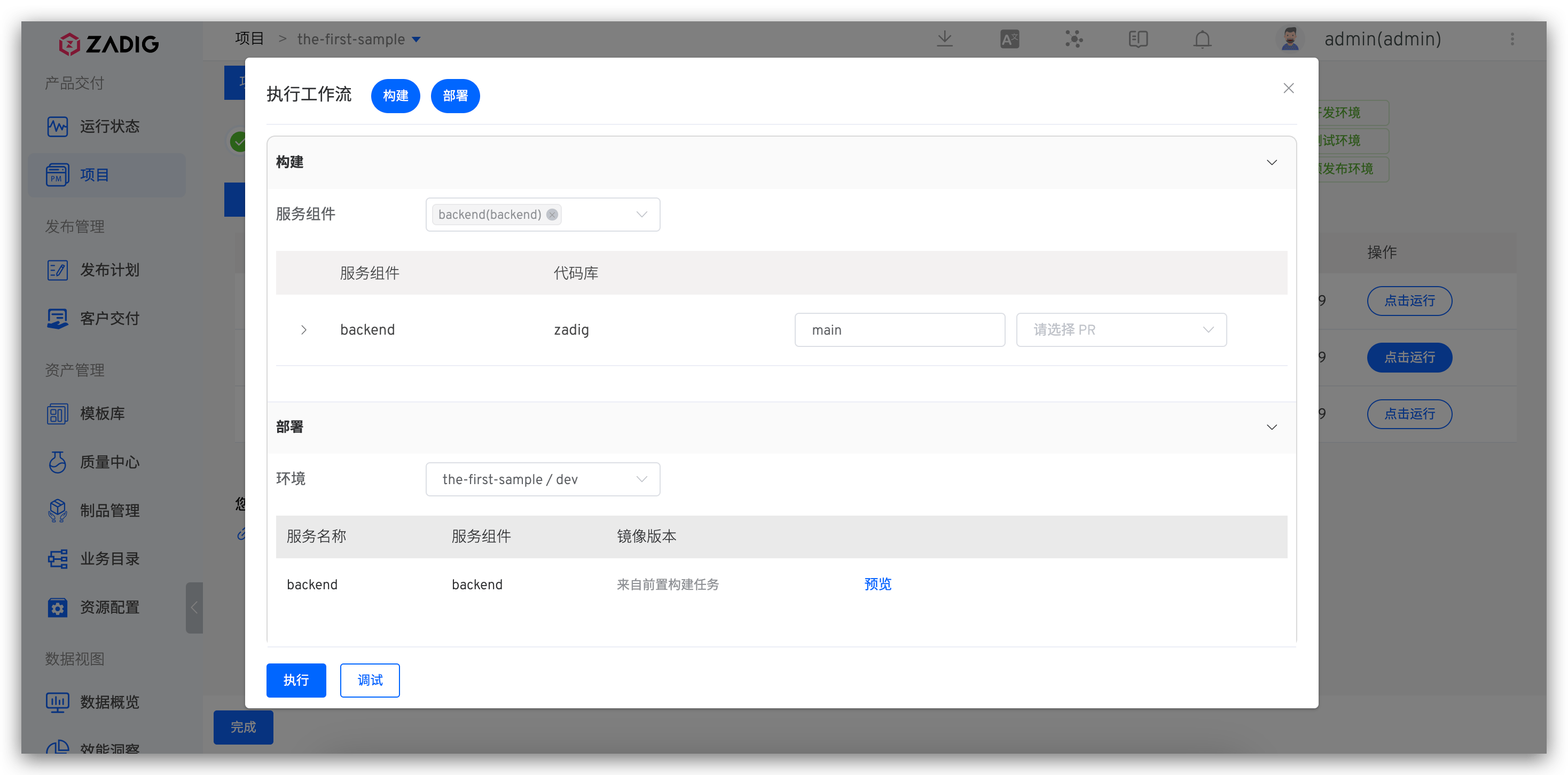The height and width of the screenshot is (775, 1568).
Task: Open the 请选择 PR dropdown
Action: click(1121, 329)
